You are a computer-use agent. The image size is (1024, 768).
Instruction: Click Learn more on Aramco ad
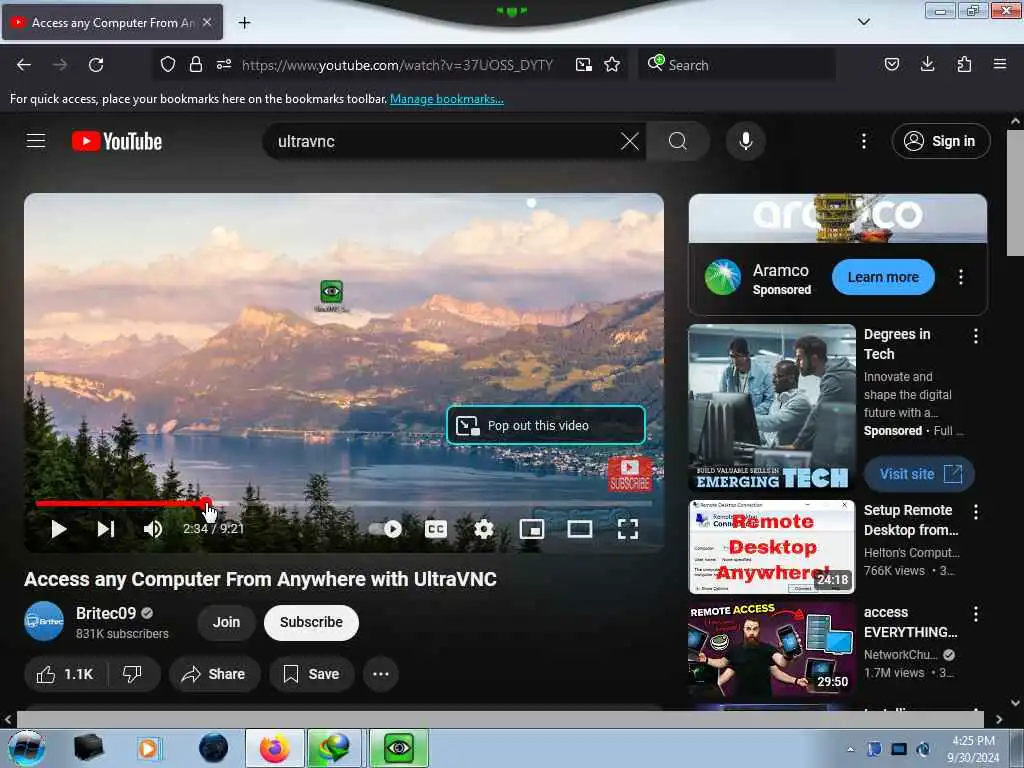883,277
